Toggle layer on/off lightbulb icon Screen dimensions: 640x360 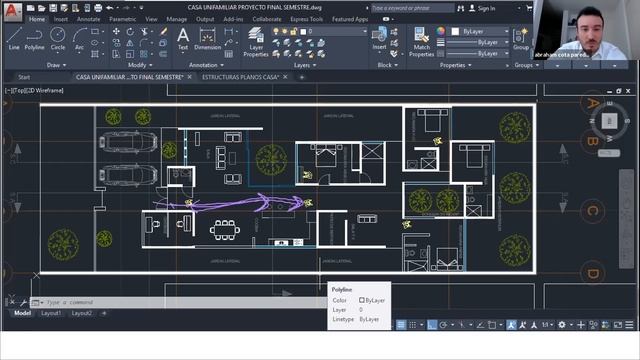pos(276,31)
